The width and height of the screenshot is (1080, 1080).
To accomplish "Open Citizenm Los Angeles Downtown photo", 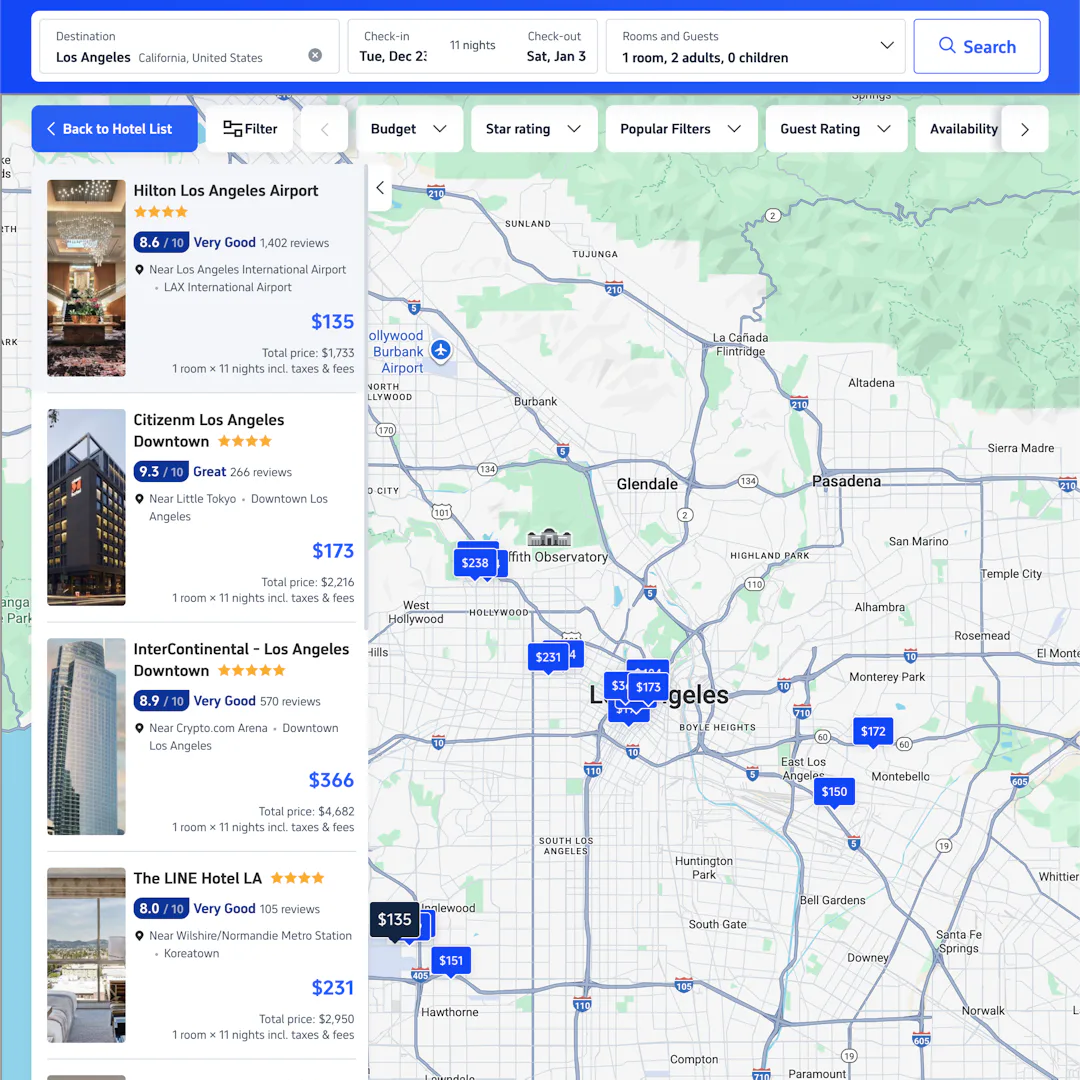I will pos(86,508).
